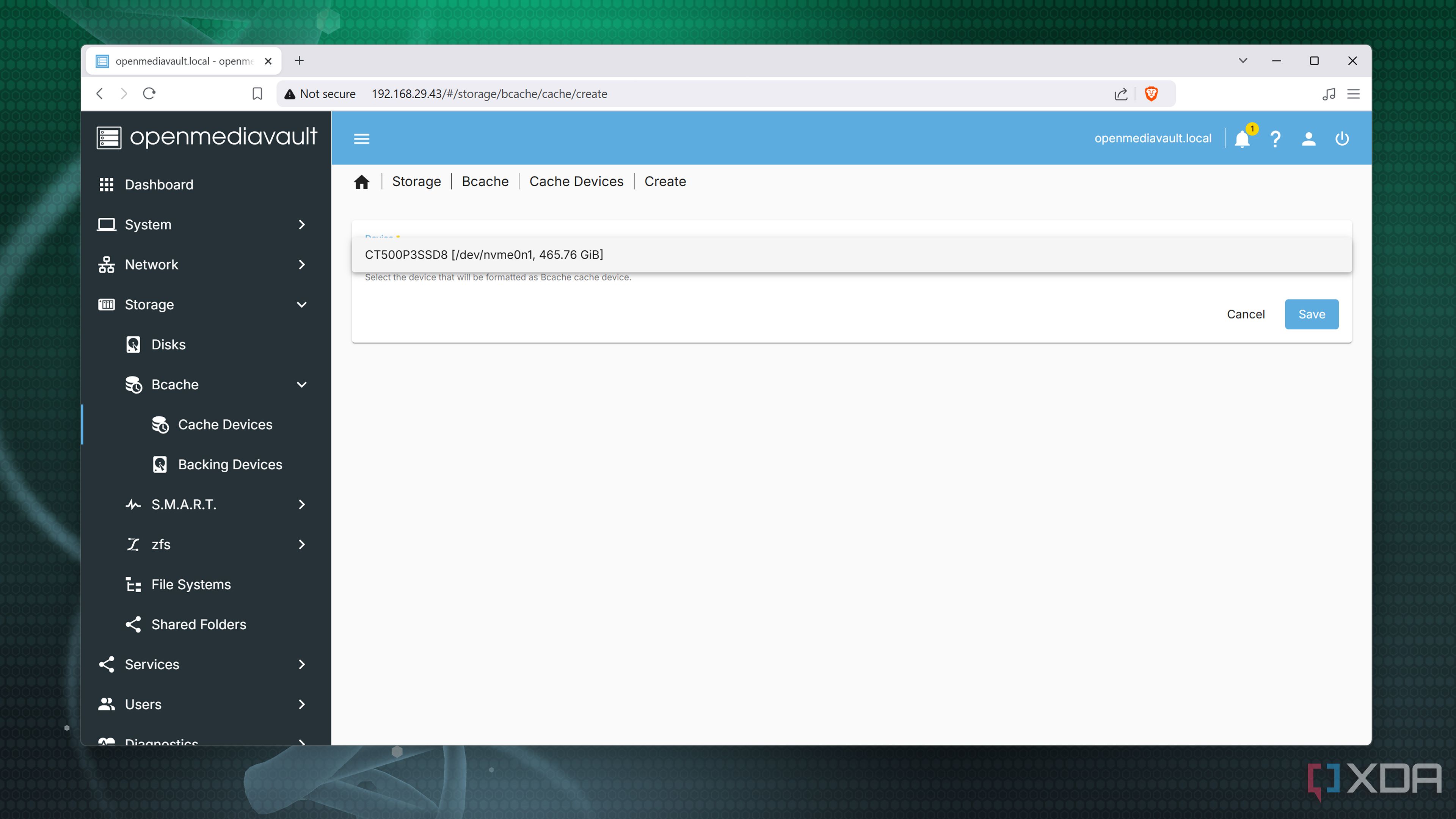1456x819 pixels.
Task: Click the Brave shields lion icon
Action: click(1152, 94)
